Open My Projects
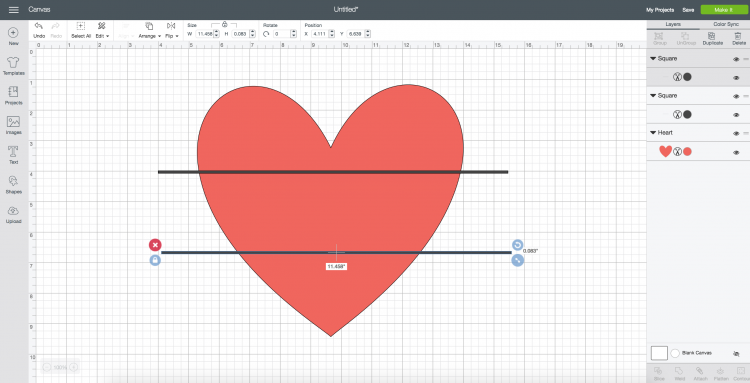This screenshot has height=383, width=750. (x=660, y=10)
